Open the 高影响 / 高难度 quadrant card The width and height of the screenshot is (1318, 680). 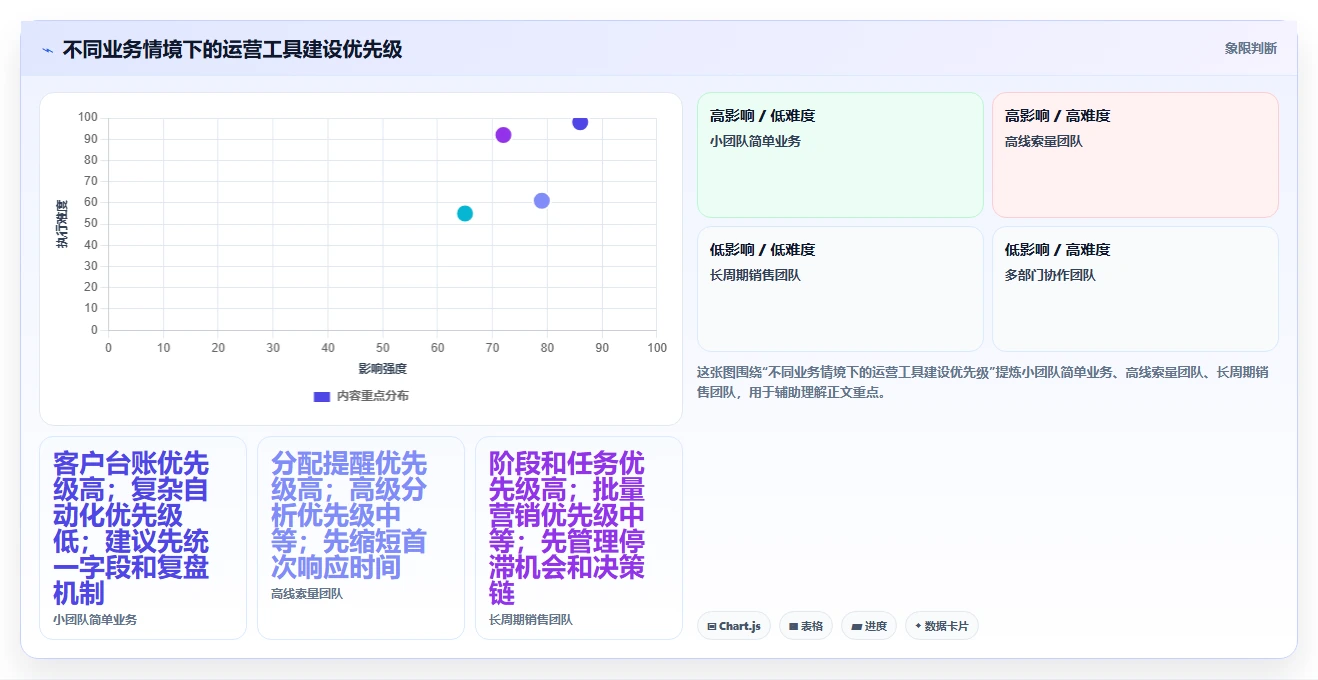pos(1135,155)
